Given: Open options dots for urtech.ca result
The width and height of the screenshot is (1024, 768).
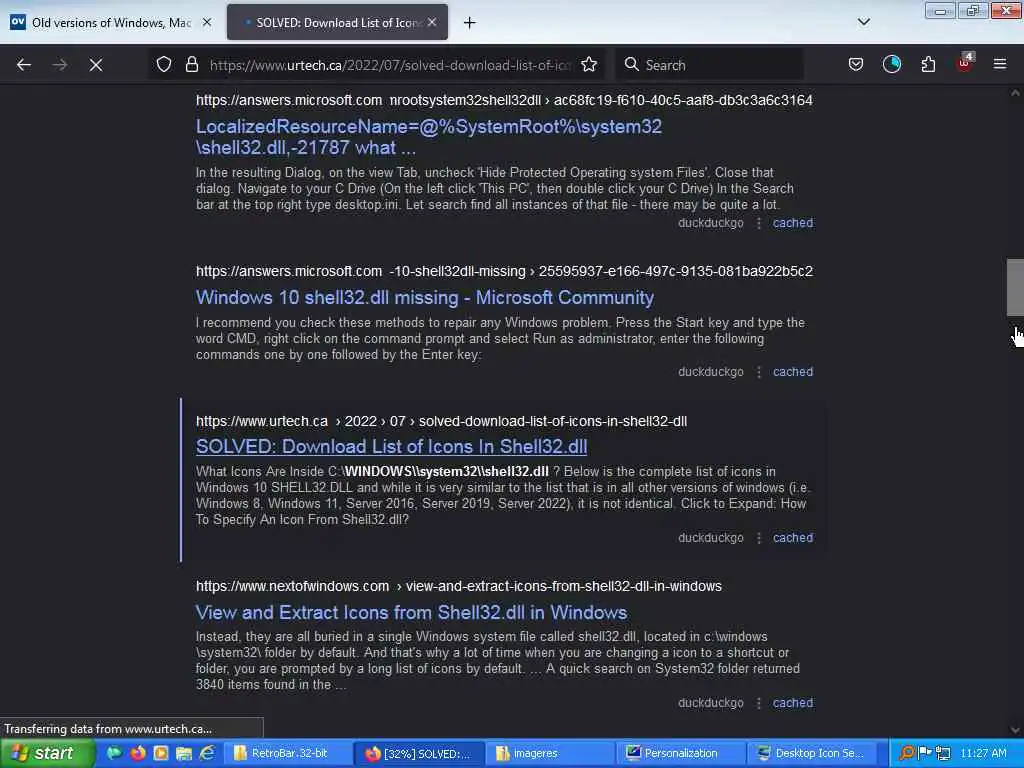Looking at the screenshot, I should coord(759,537).
